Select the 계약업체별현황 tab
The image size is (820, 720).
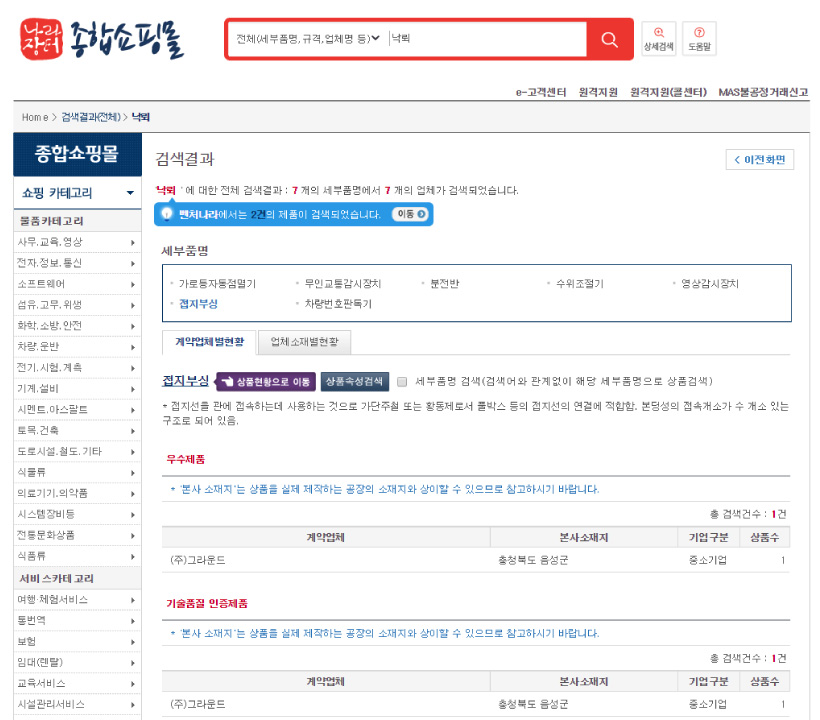click(209, 342)
